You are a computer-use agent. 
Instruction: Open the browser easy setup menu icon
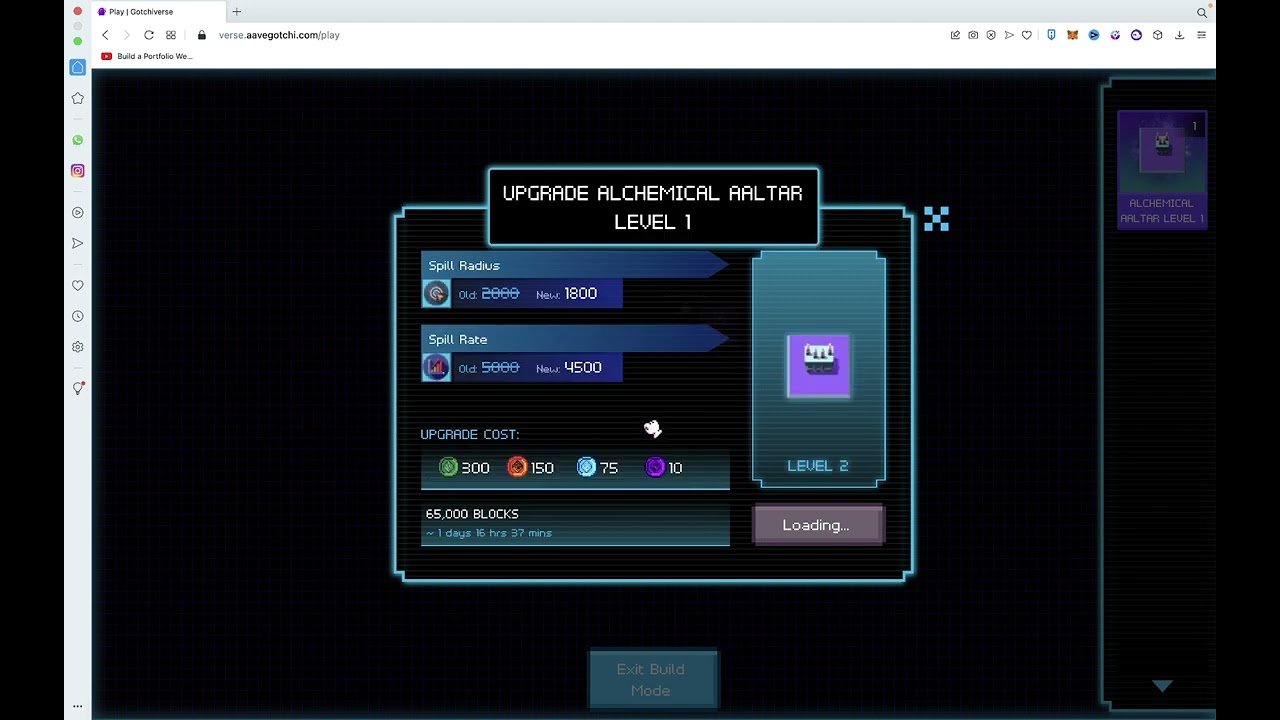pyautogui.click(x=1202, y=35)
